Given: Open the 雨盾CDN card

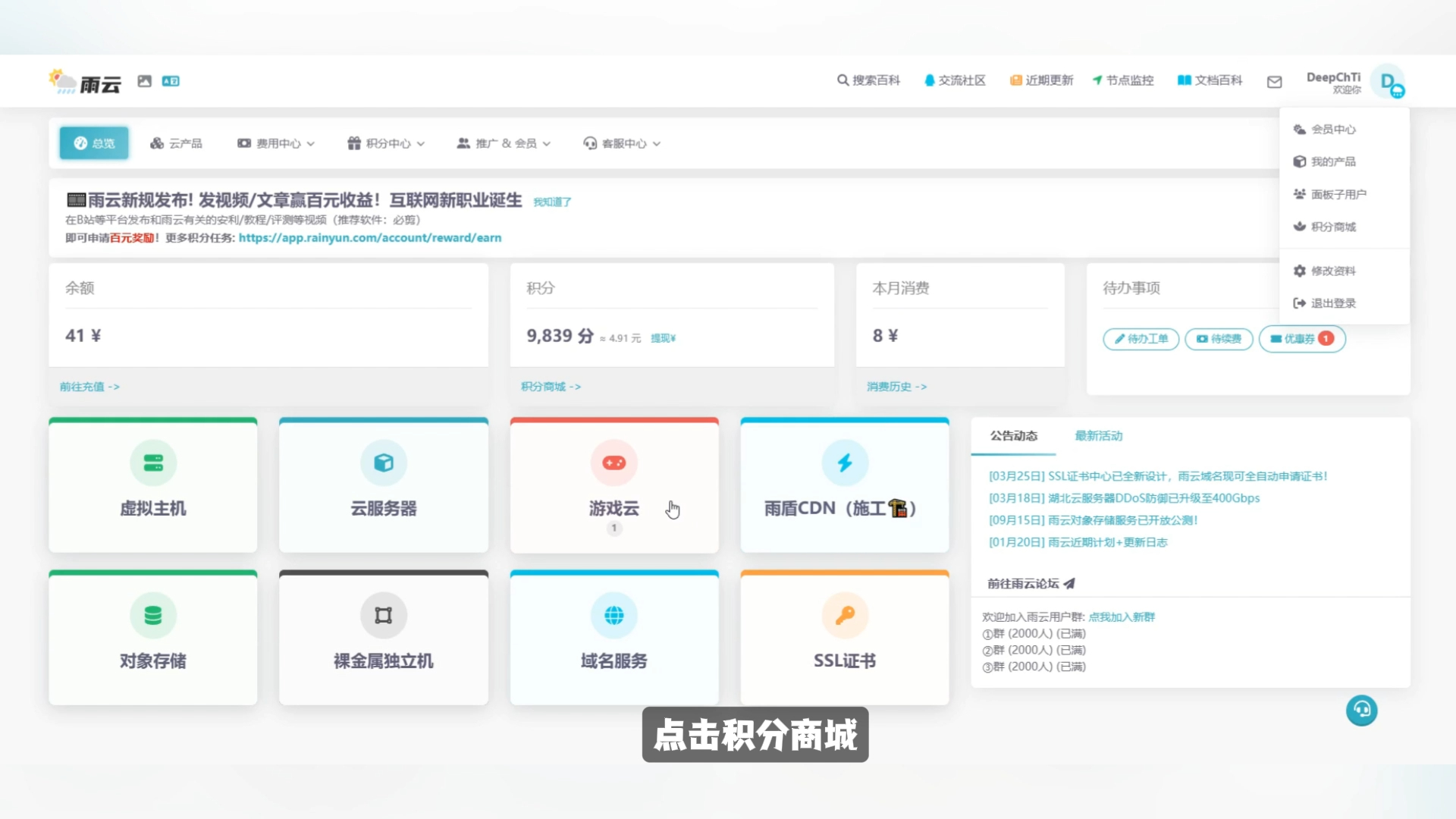Looking at the screenshot, I should [845, 485].
